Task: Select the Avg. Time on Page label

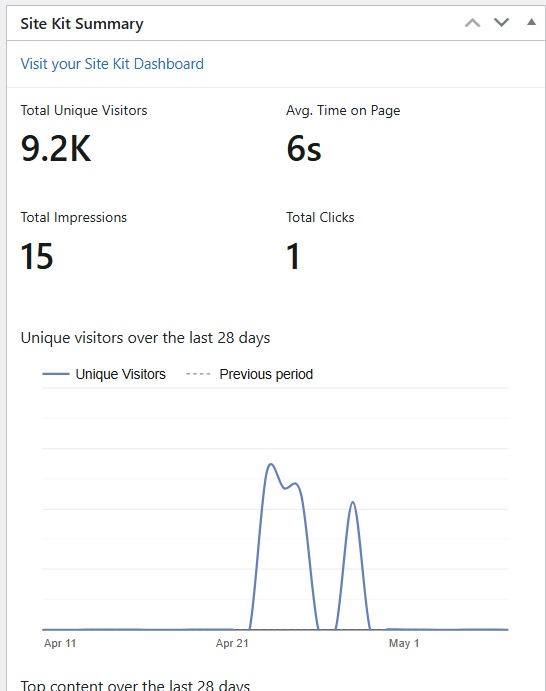Action: click(343, 110)
